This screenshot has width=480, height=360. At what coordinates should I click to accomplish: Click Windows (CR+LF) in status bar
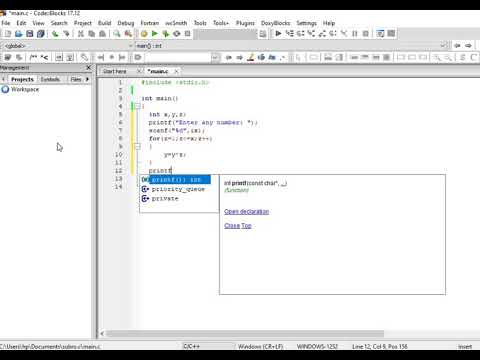click(260, 346)
